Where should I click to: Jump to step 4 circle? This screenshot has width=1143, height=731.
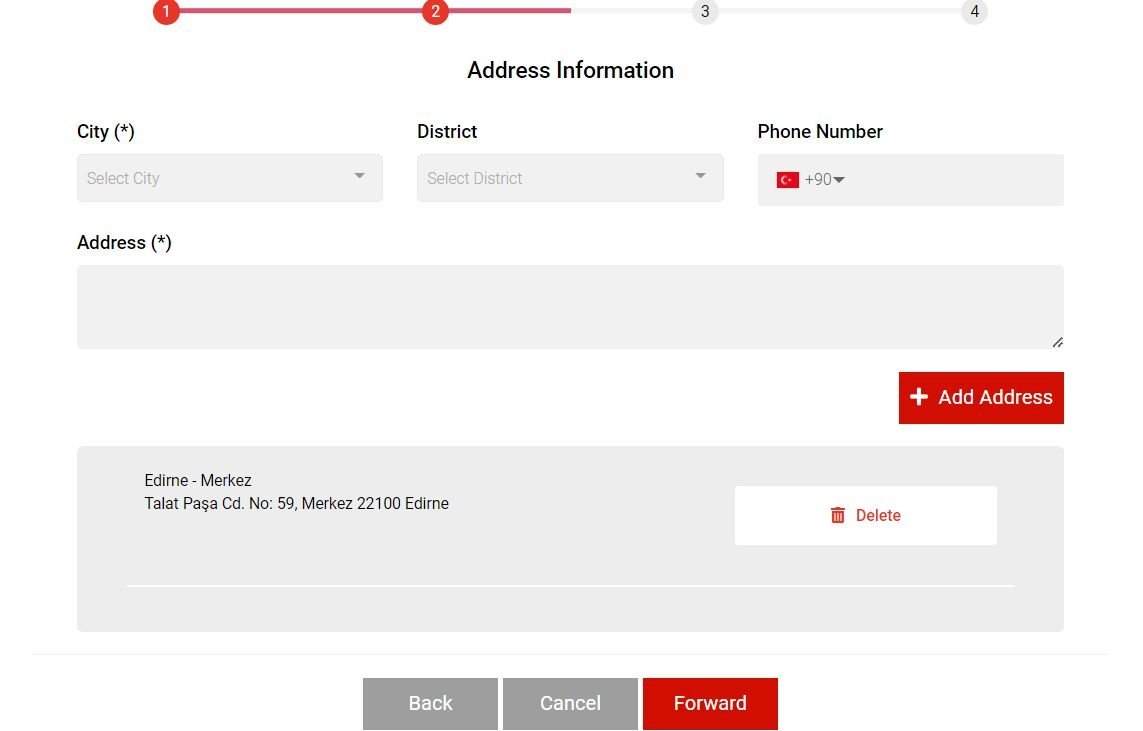tap(974, 12)
